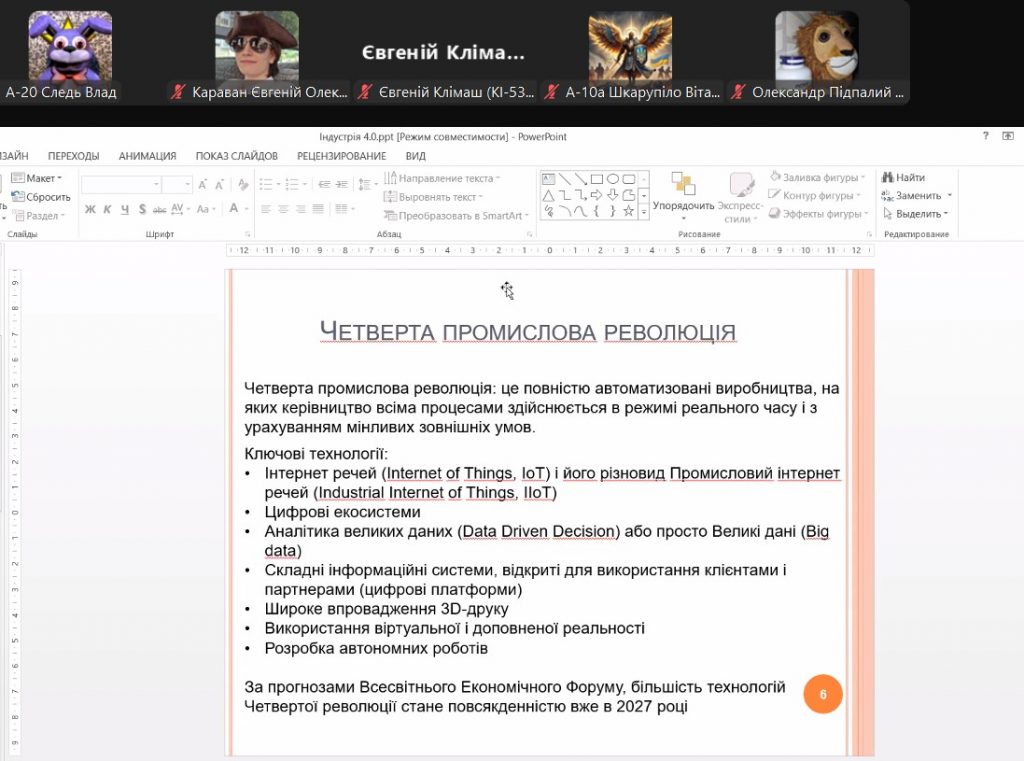Click the ribbon display options icon

coord(1008,136)
